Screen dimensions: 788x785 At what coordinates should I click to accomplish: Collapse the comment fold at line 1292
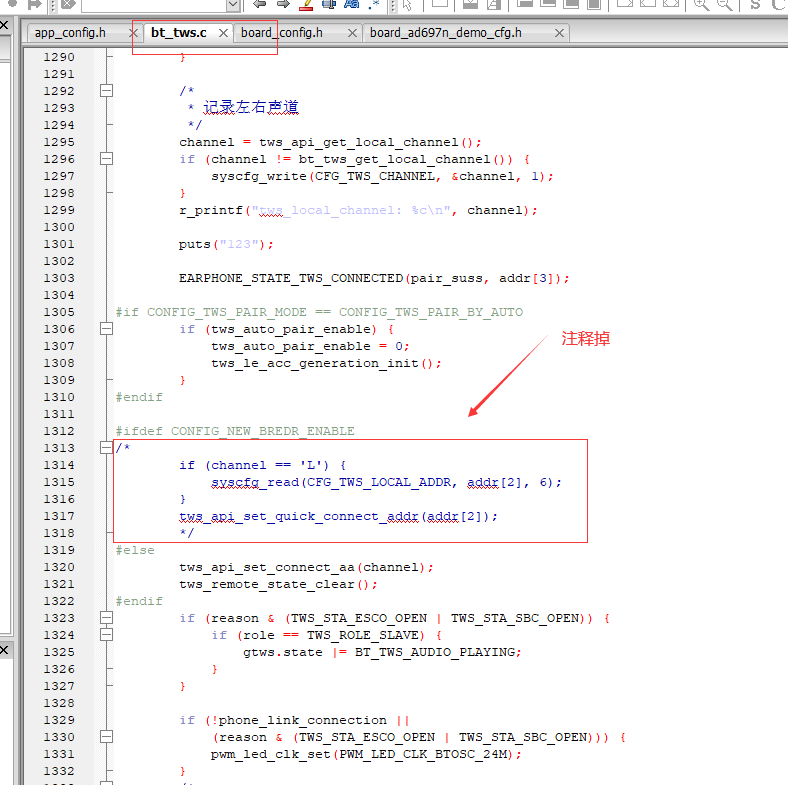click(x=107, y=91)
